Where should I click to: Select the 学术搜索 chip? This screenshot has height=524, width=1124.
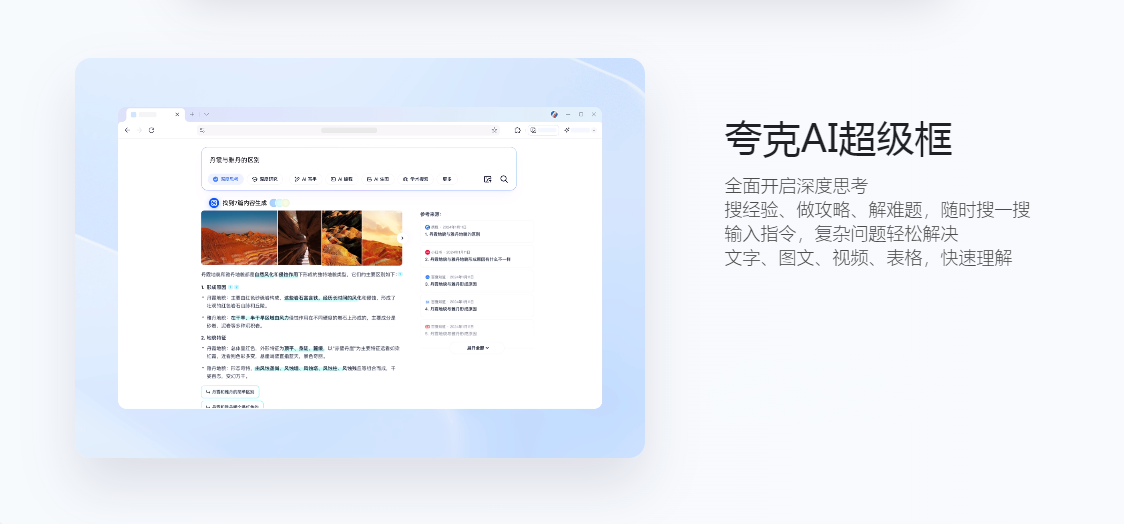416,178
